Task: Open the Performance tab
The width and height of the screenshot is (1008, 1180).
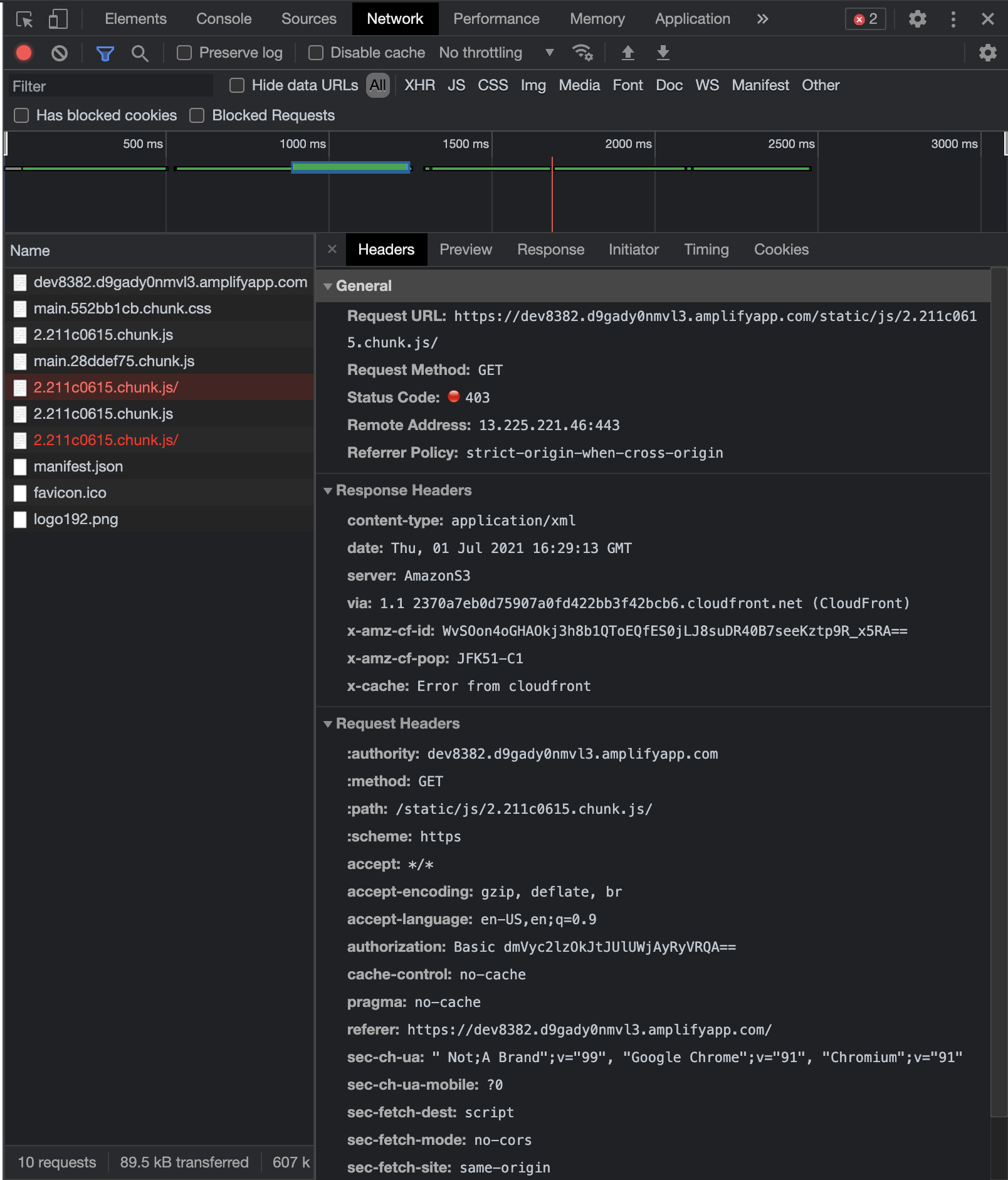Action: pos(496,19)
